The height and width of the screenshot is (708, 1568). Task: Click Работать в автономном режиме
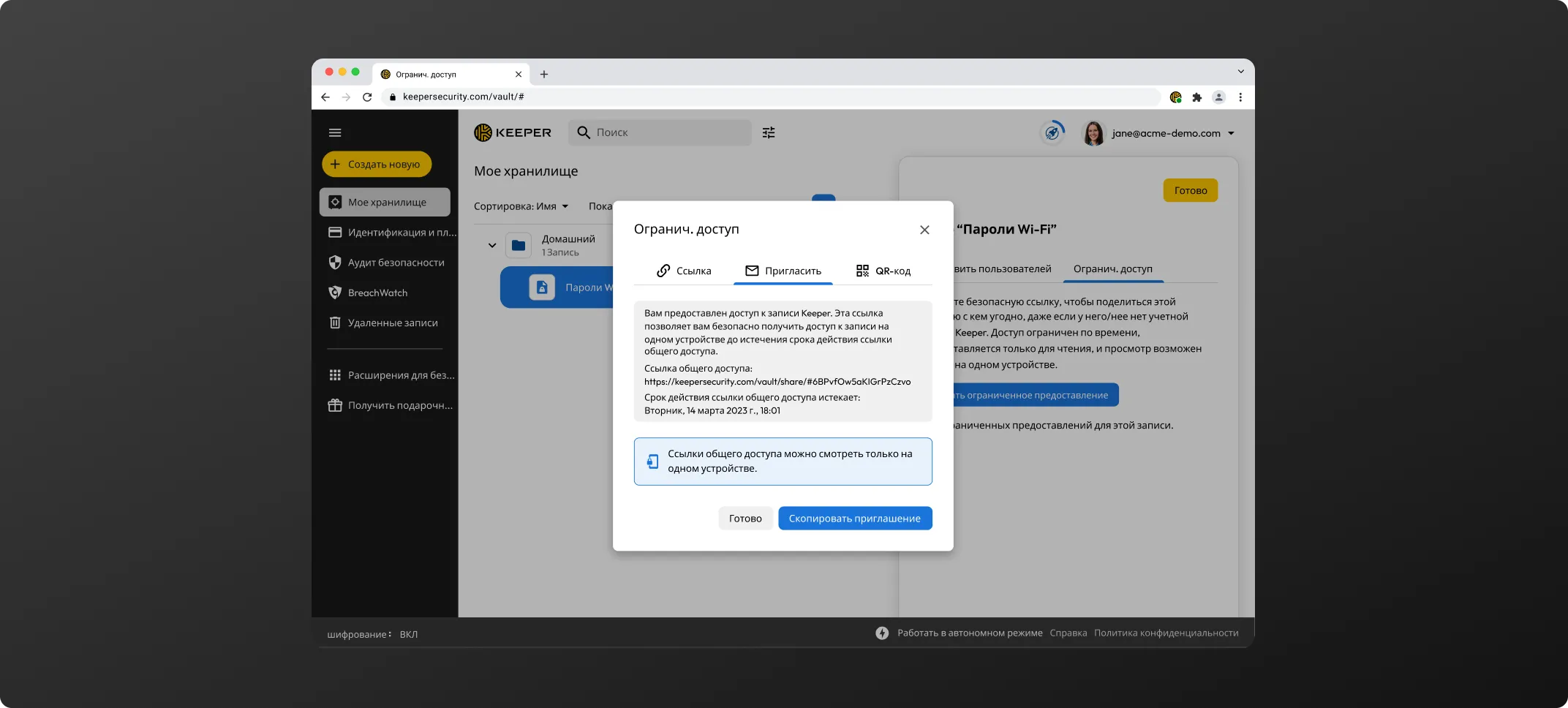(x=970, y=633)
